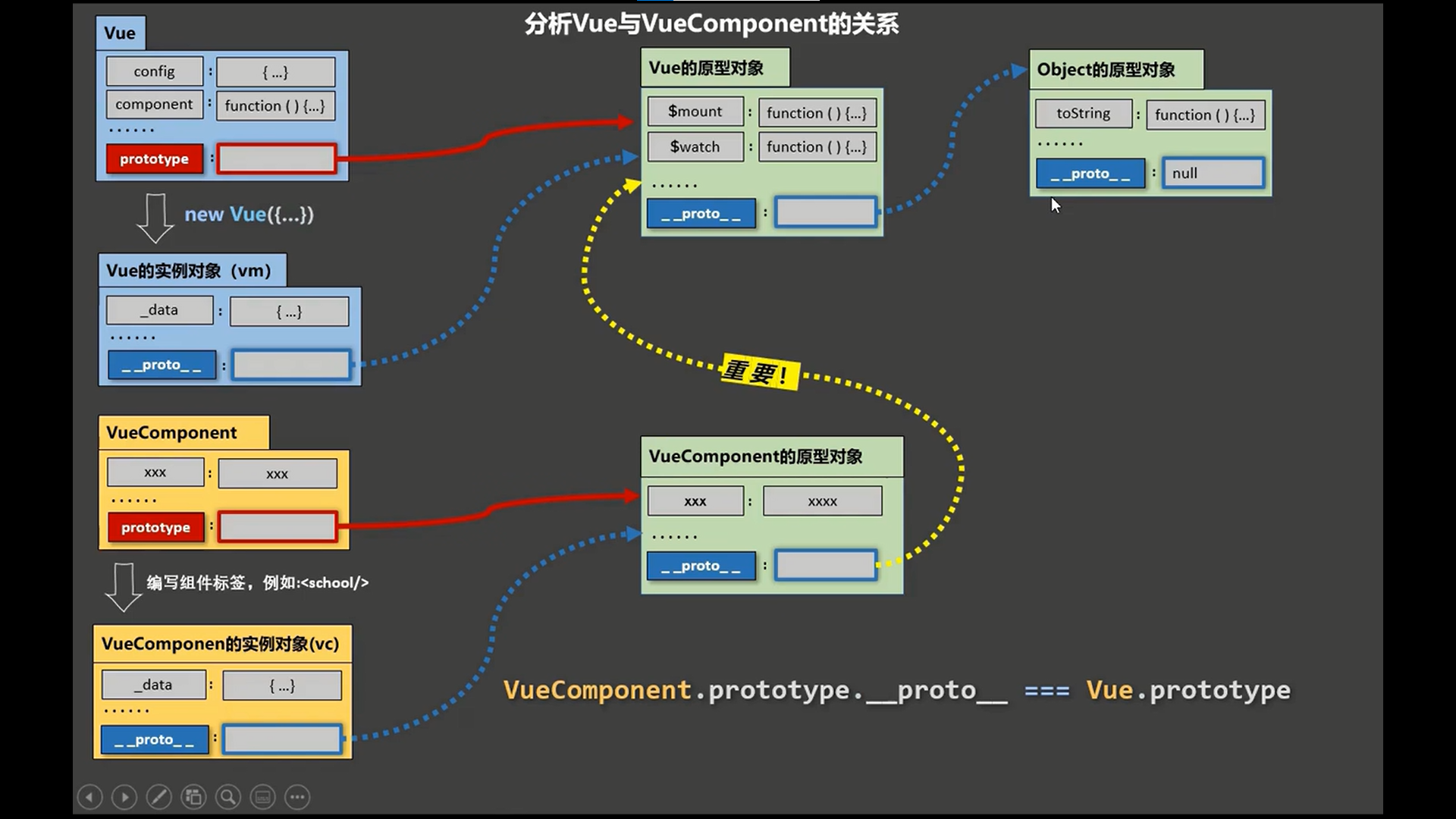
Task: Click '{...}' value in vm box
Action: pyautogui.click(x=289, y=311)
